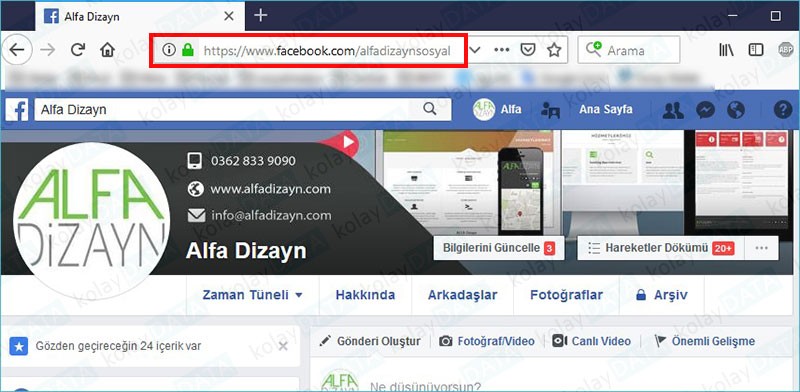Expand the Zaman Tüneli dropdown tab

pos(253,295)
